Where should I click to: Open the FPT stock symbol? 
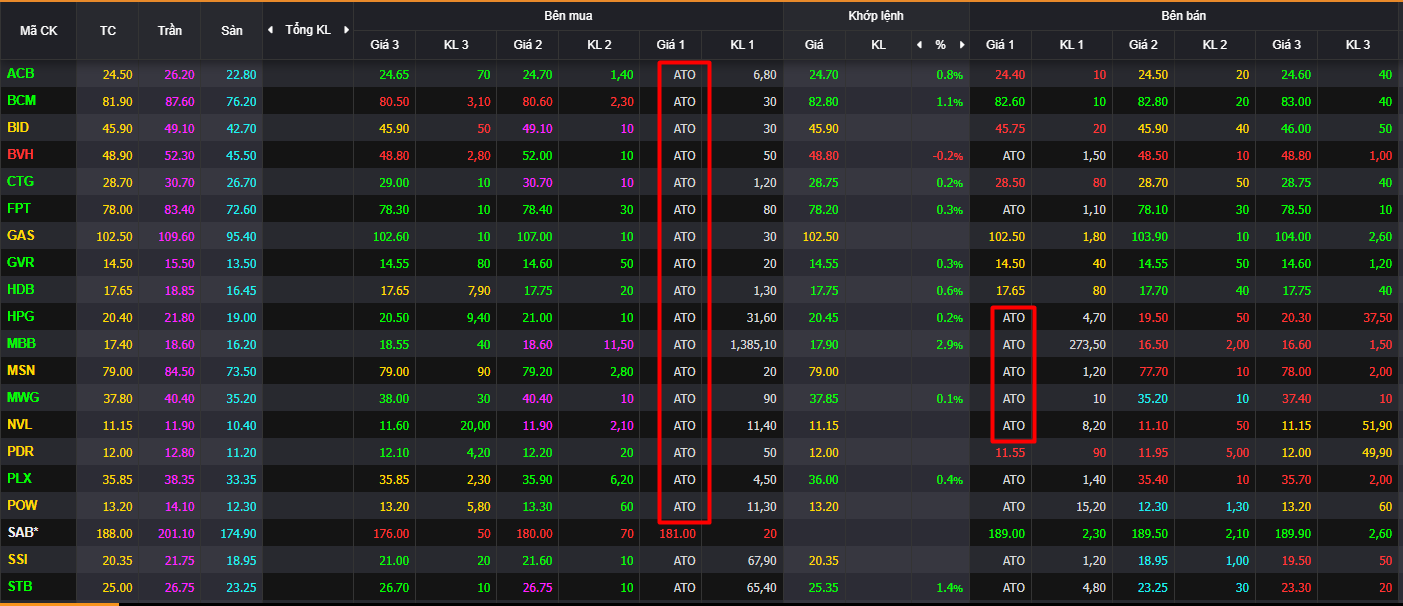pos(19,209)
